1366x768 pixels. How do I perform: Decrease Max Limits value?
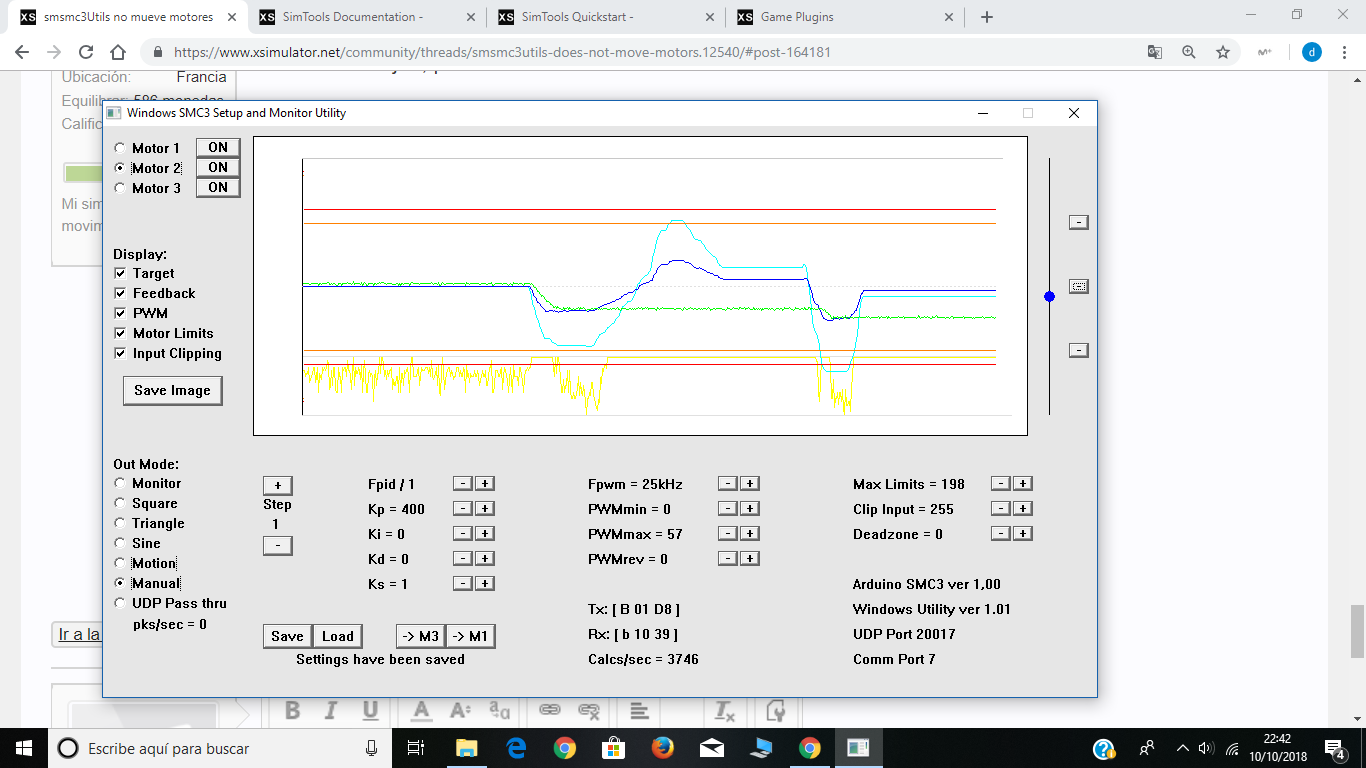point(1000,483)
